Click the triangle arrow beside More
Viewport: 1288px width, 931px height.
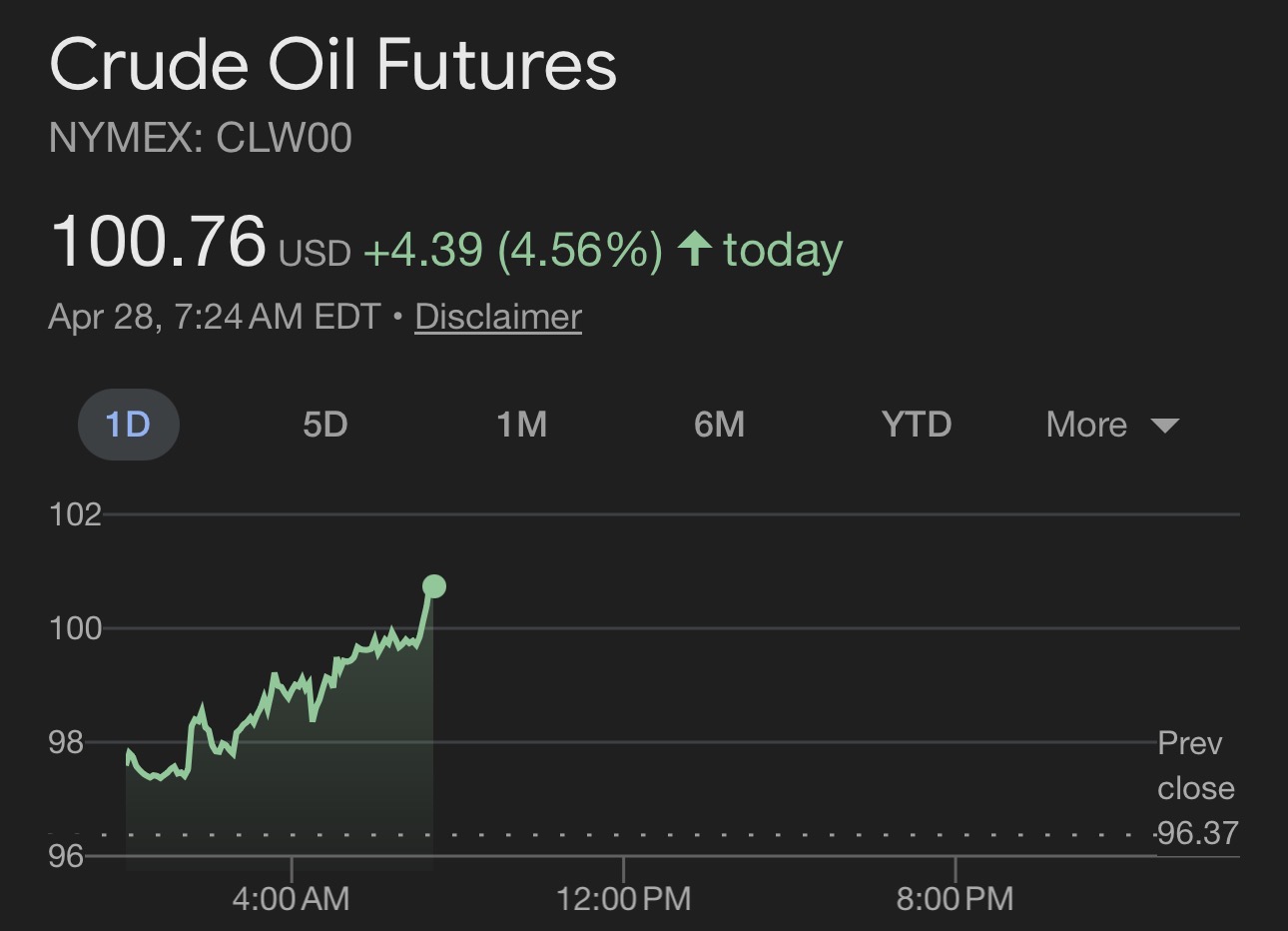coord(1164,426)
